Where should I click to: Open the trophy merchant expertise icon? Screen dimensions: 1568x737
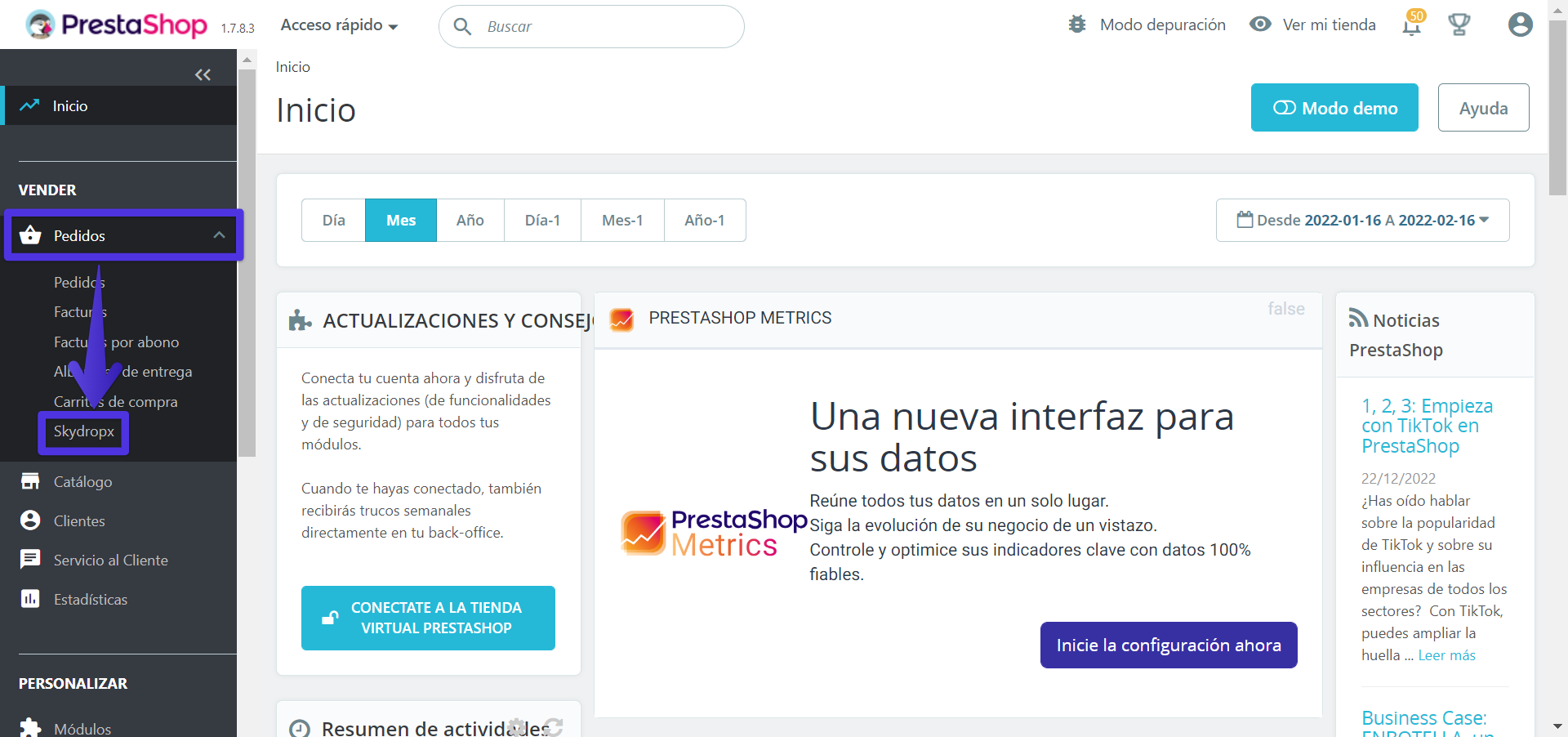coord(1459,25)
